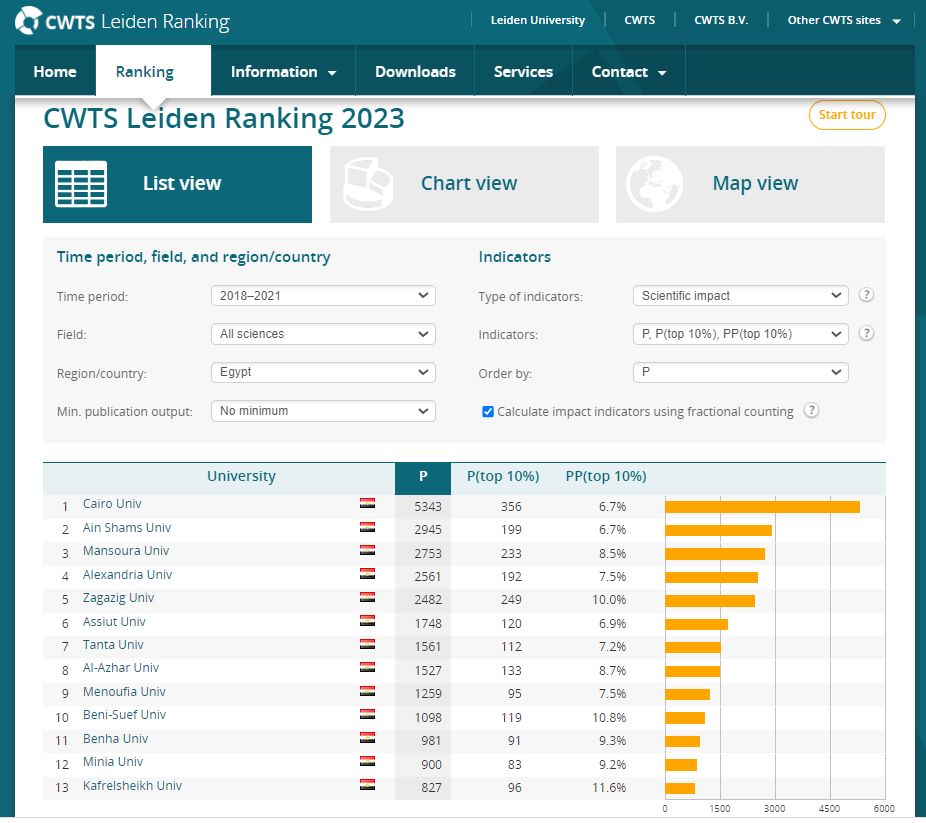Open the Cairo Univ link
This screenshot has height=823, width=926.
point(114,504)
